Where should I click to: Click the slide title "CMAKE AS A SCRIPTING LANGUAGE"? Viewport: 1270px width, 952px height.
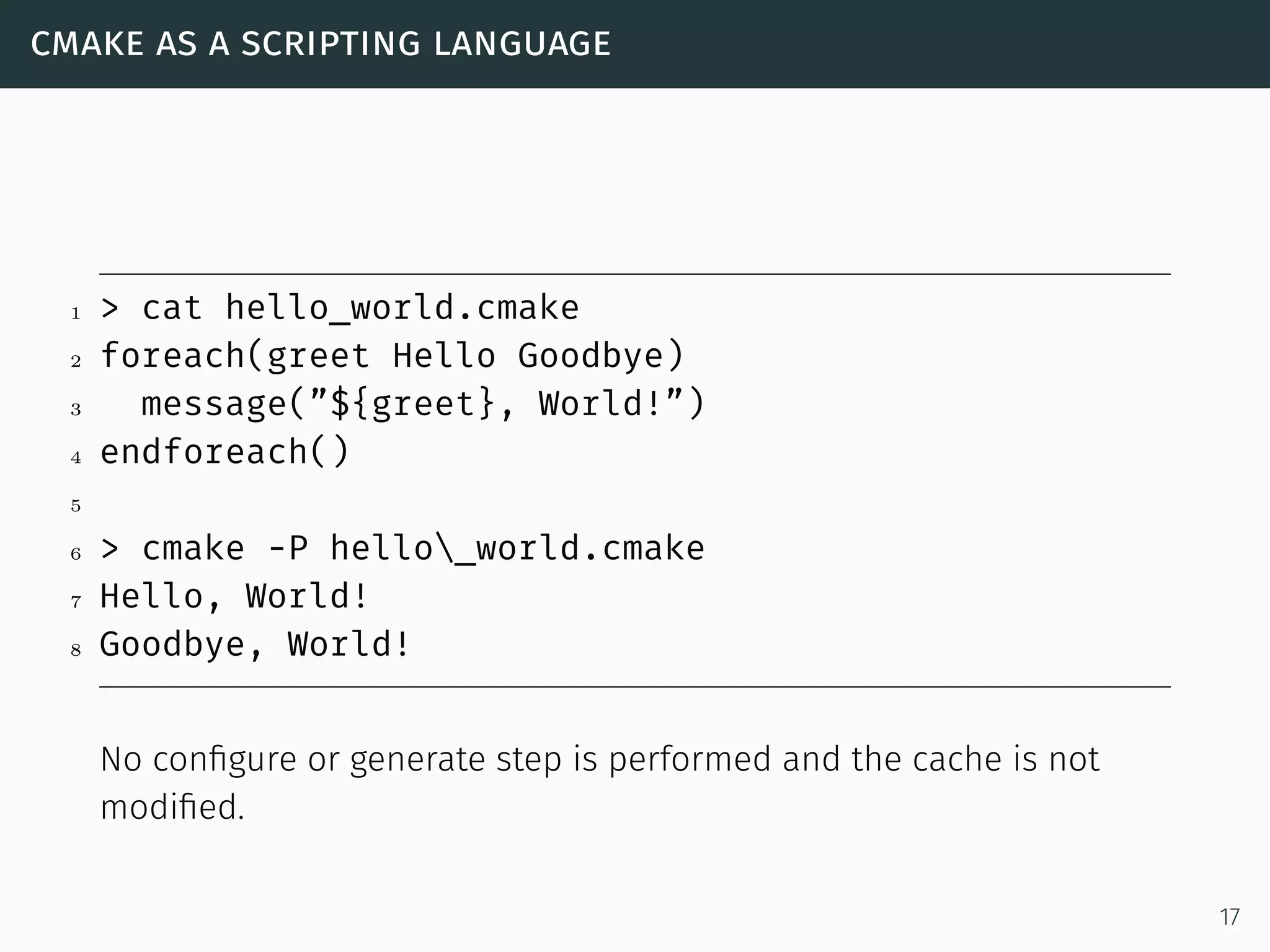[x=321, y=44]
